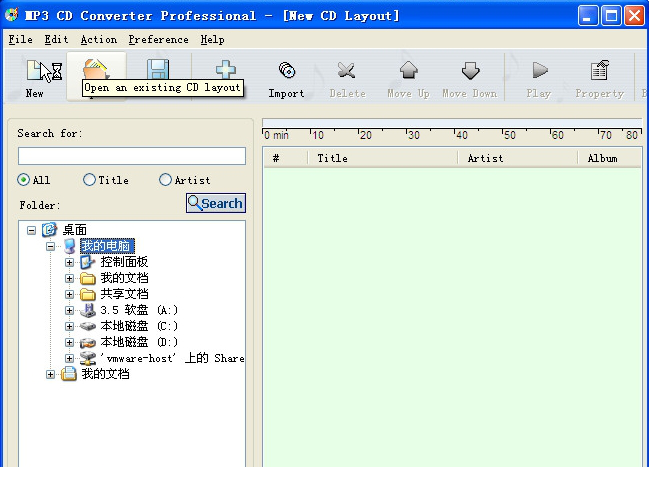Screen dimensions: 649x485
Task: Open the Help menu
Action: pos(213,40)
